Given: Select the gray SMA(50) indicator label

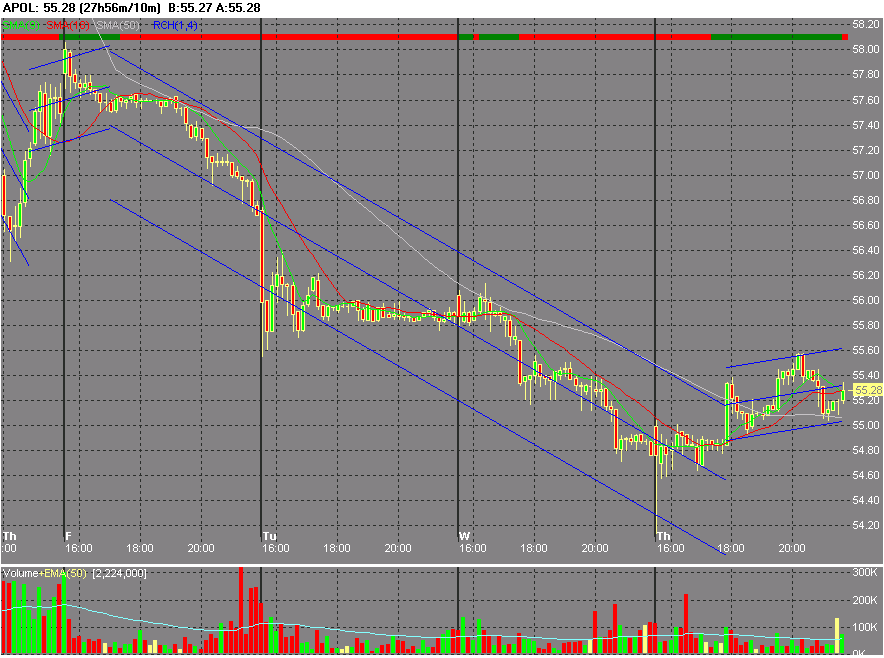Looking at the screenshot, I should (118, 24).
